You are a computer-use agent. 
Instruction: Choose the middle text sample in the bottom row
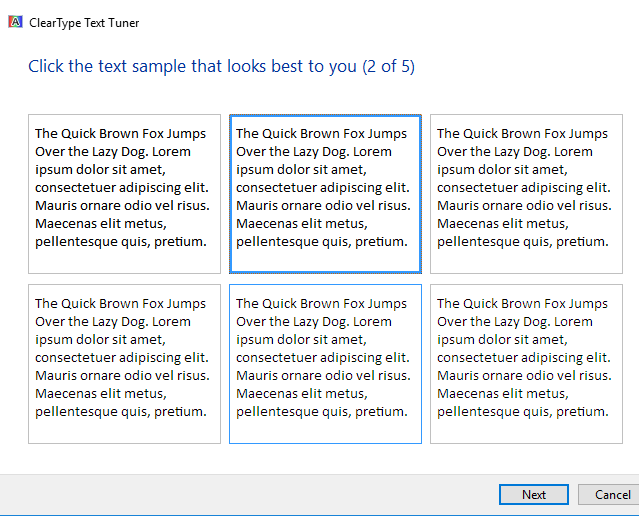(325, 364)
